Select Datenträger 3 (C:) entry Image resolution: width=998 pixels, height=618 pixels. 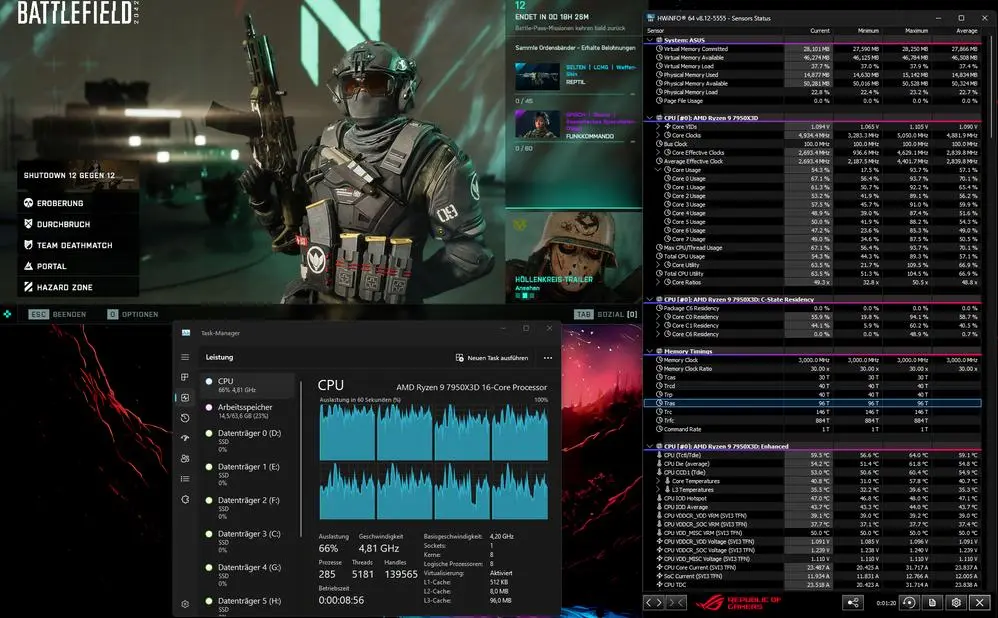pyautogui.click(x=248, y=542)
